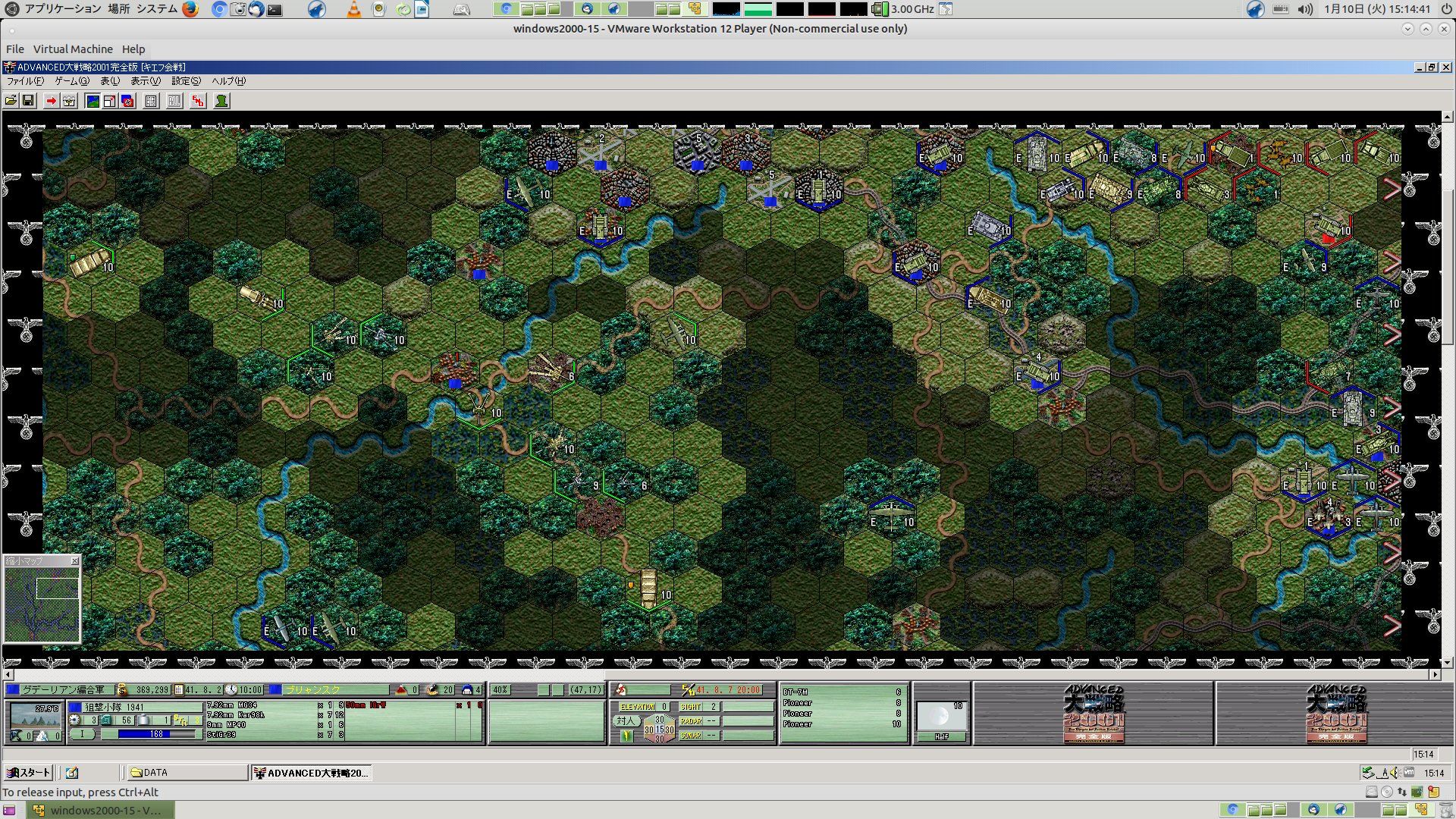Open VMware's Virtual Machine menu
The height and width of the screenshot is (819, 1456).
tap(73, 49)
